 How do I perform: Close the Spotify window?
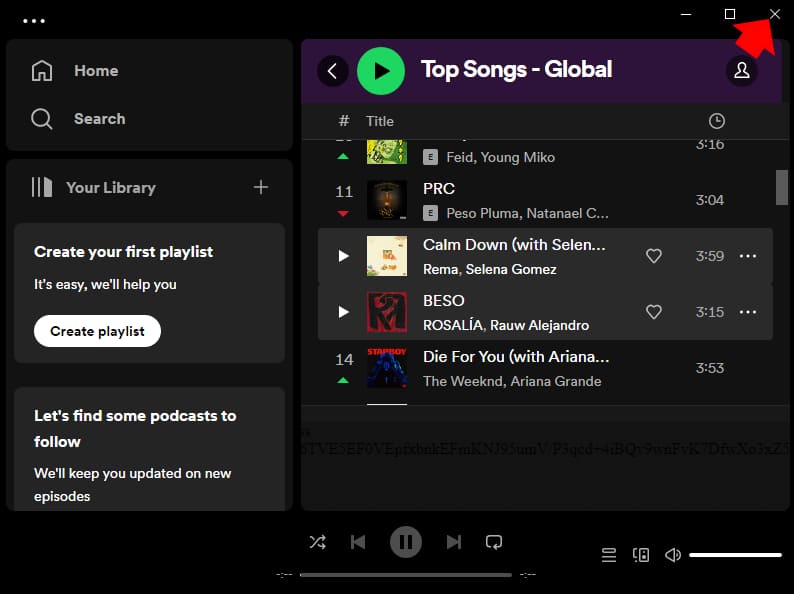coord(775,14)
